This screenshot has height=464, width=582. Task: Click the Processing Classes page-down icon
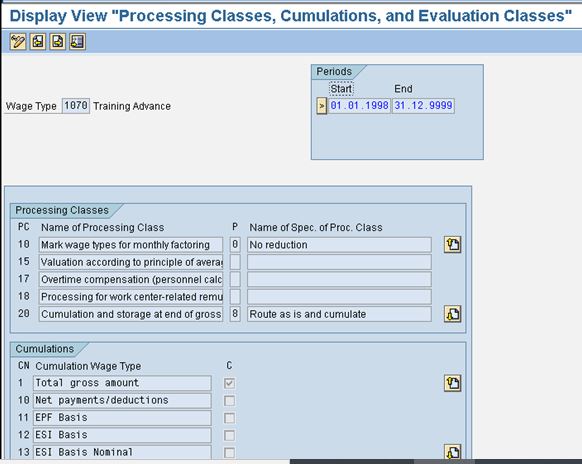coord(452,314)
